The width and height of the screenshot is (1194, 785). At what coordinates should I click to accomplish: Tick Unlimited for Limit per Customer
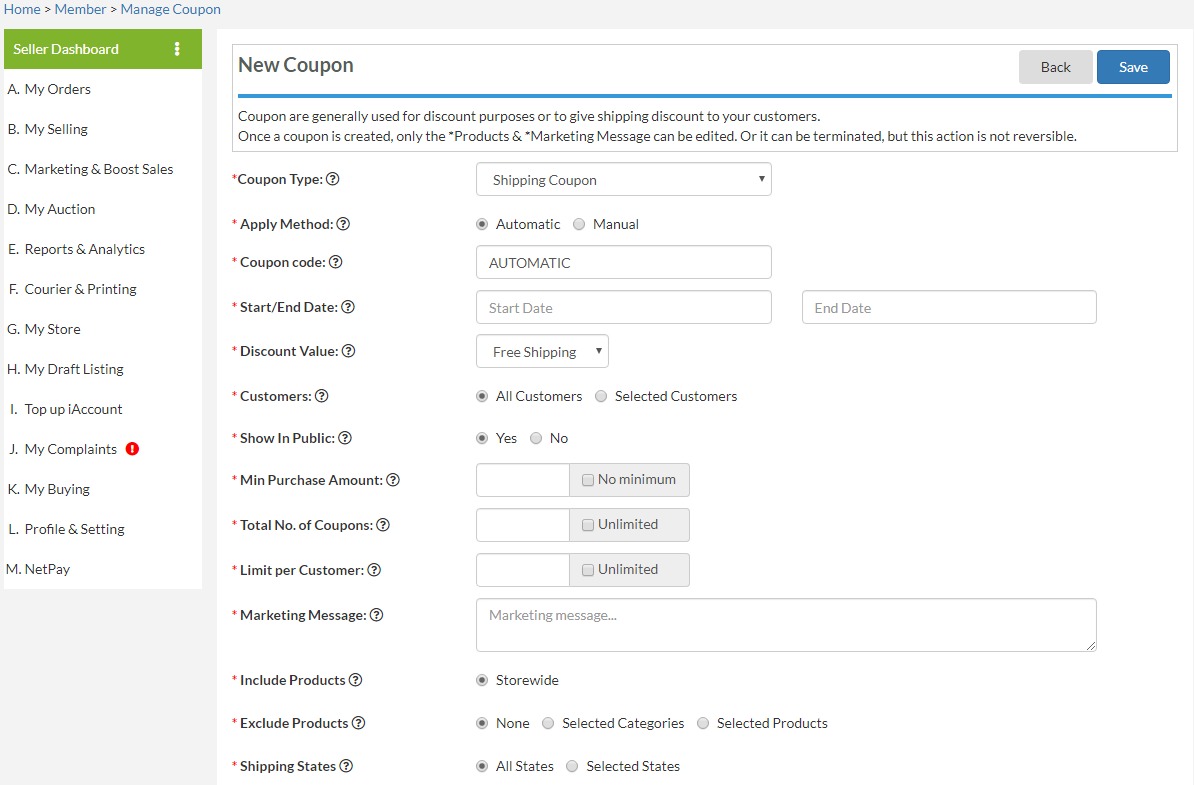pyautogui.click(x=588, y=570)
